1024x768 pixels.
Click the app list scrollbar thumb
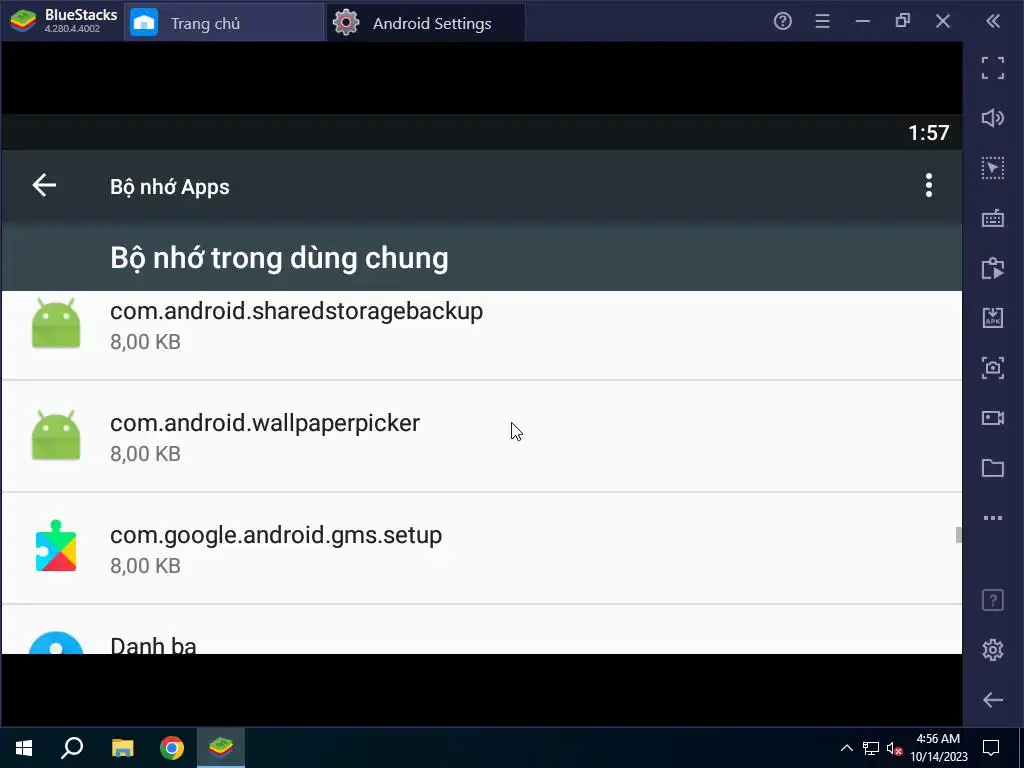click(958, 535)
